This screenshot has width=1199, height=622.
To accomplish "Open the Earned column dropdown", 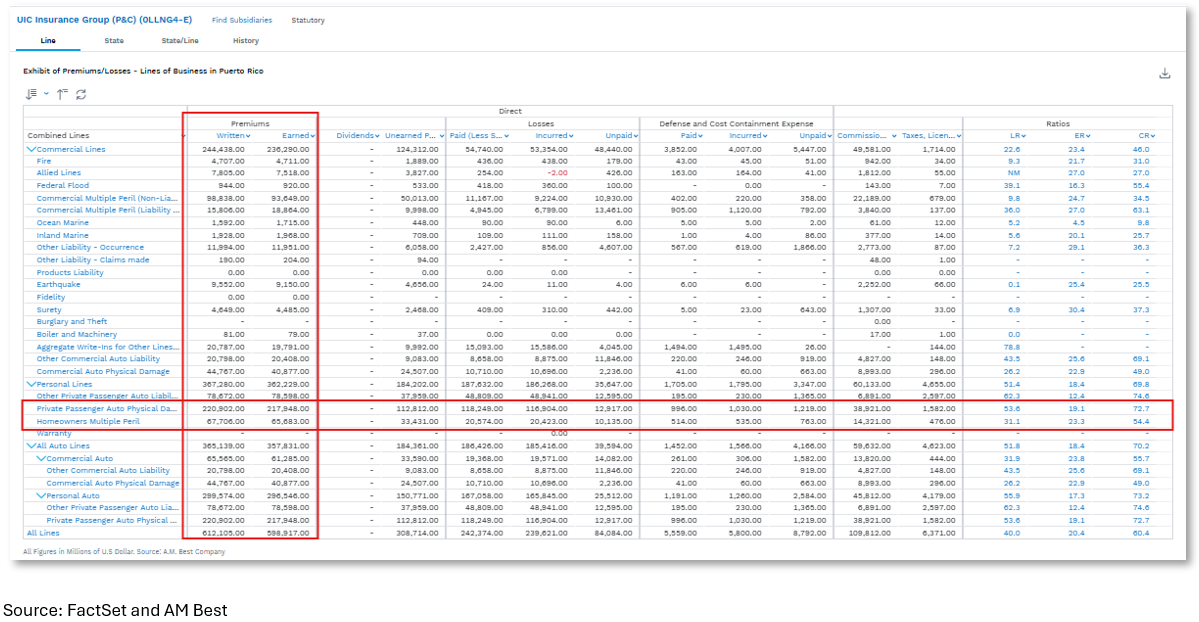I will coord(313,136).
